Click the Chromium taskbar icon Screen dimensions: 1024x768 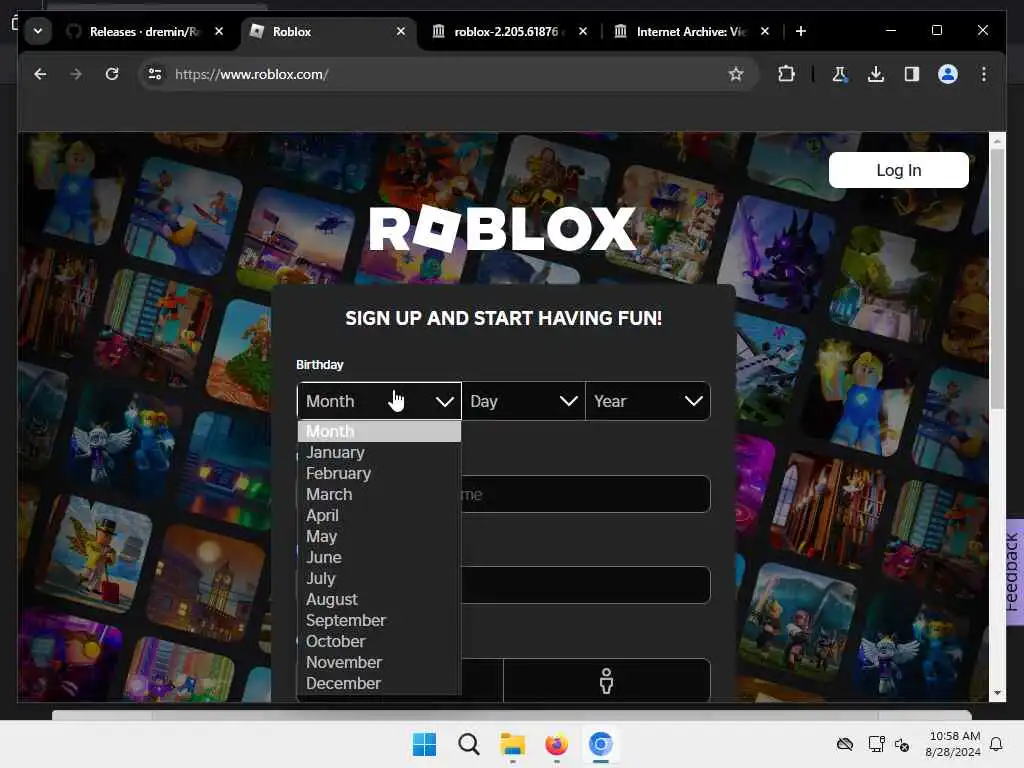(x=600, y=744)
